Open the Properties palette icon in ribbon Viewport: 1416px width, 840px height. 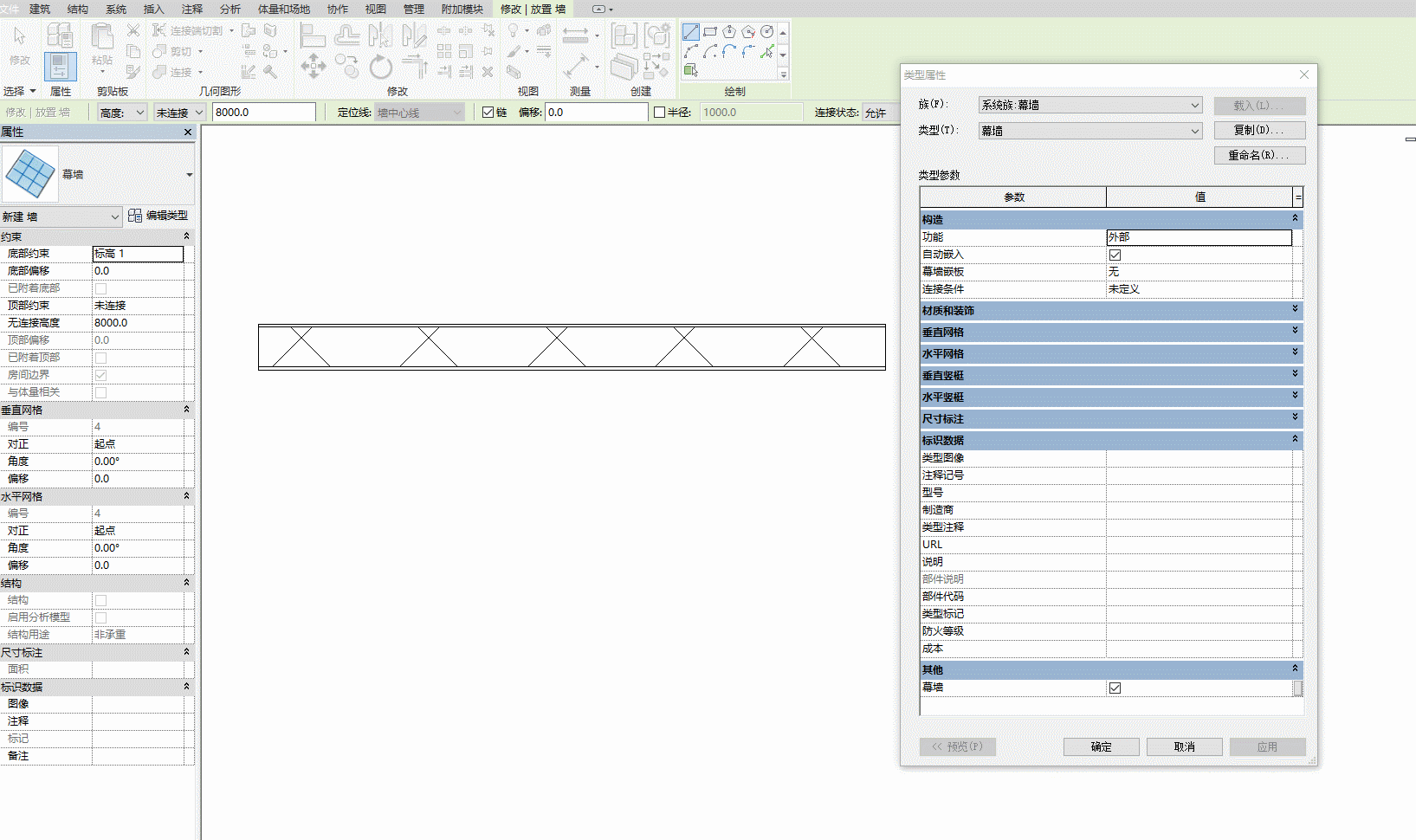click(60, 66)
